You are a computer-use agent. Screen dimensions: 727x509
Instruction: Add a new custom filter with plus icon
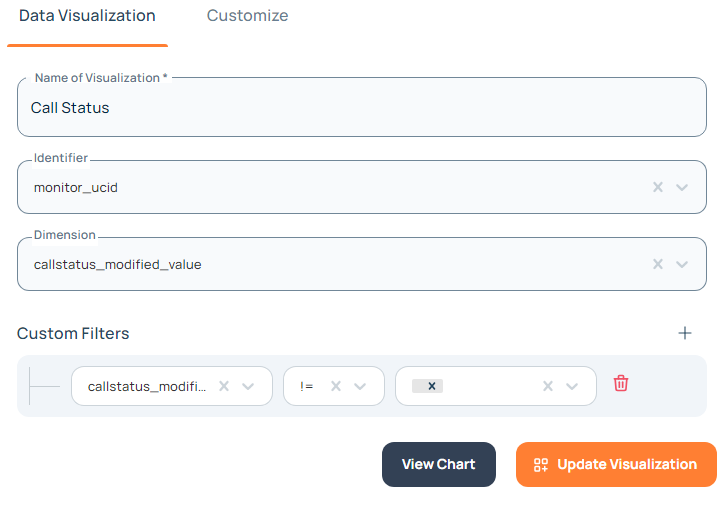pyautogui.click(x=685, y=333)
